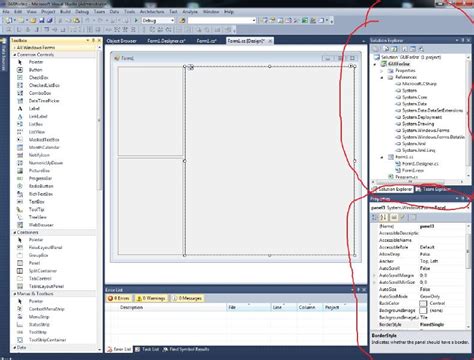
Task: Choose the MonthCalendar control
Action: click(x=44, y=147)
